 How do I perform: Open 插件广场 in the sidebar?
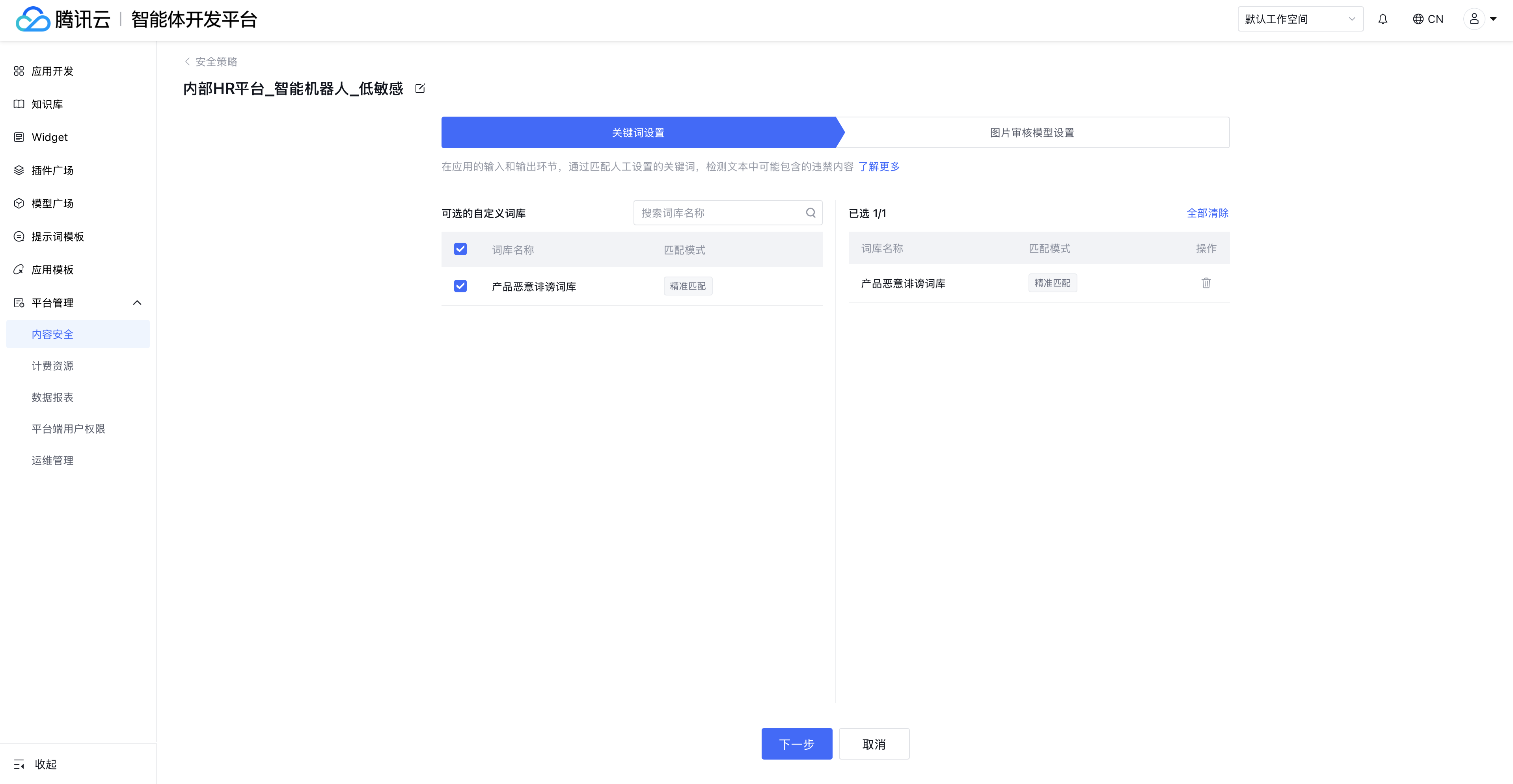[x=52, y=170]
